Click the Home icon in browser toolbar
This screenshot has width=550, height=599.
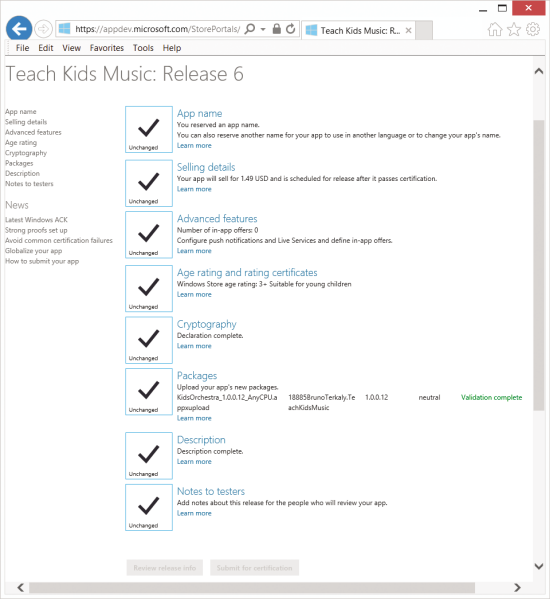(495, 29)
